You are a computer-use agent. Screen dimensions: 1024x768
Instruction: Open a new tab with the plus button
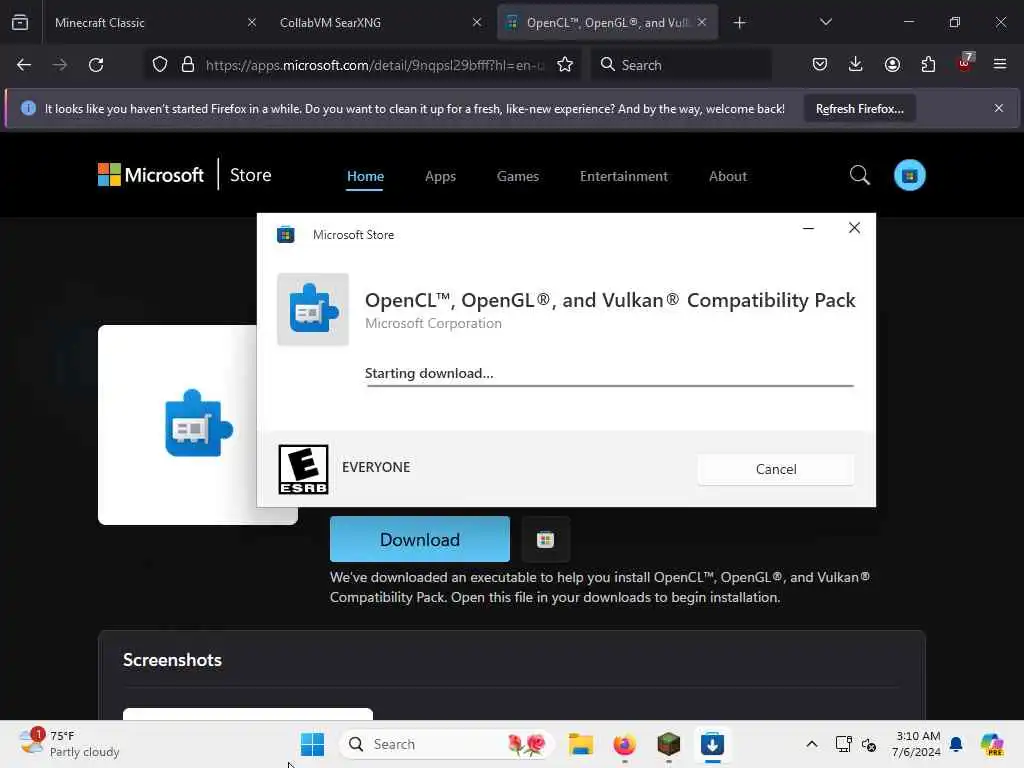click(739, 23)
